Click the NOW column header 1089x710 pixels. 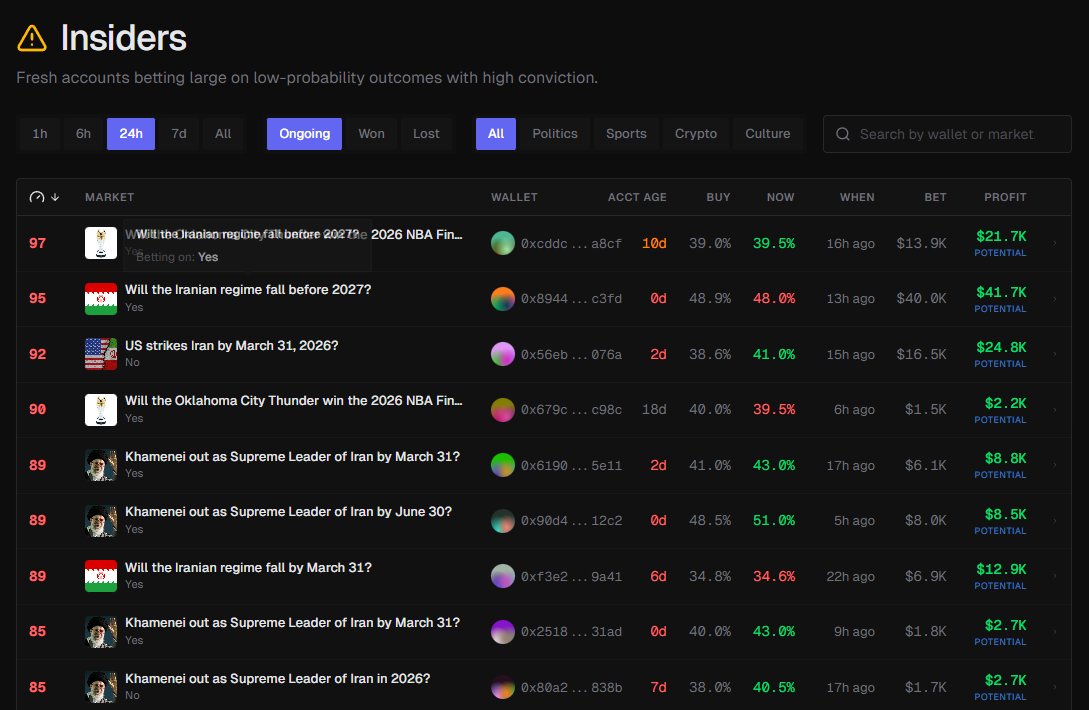780,197
